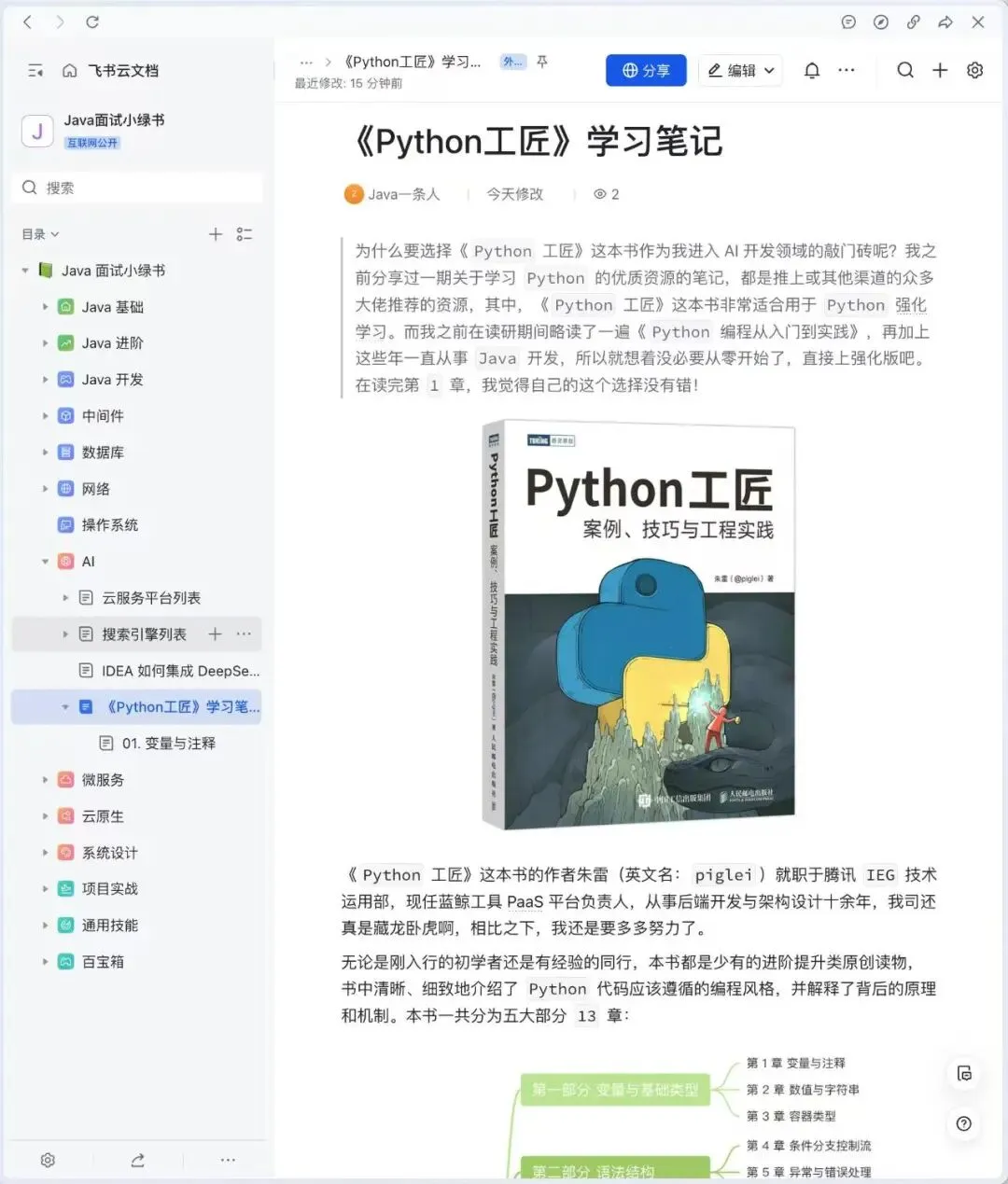The height and width of the screenshot is (1184, 1008).
Task: Collapse the AI folder
Action: pyautogui.click(x=45, y=562)
